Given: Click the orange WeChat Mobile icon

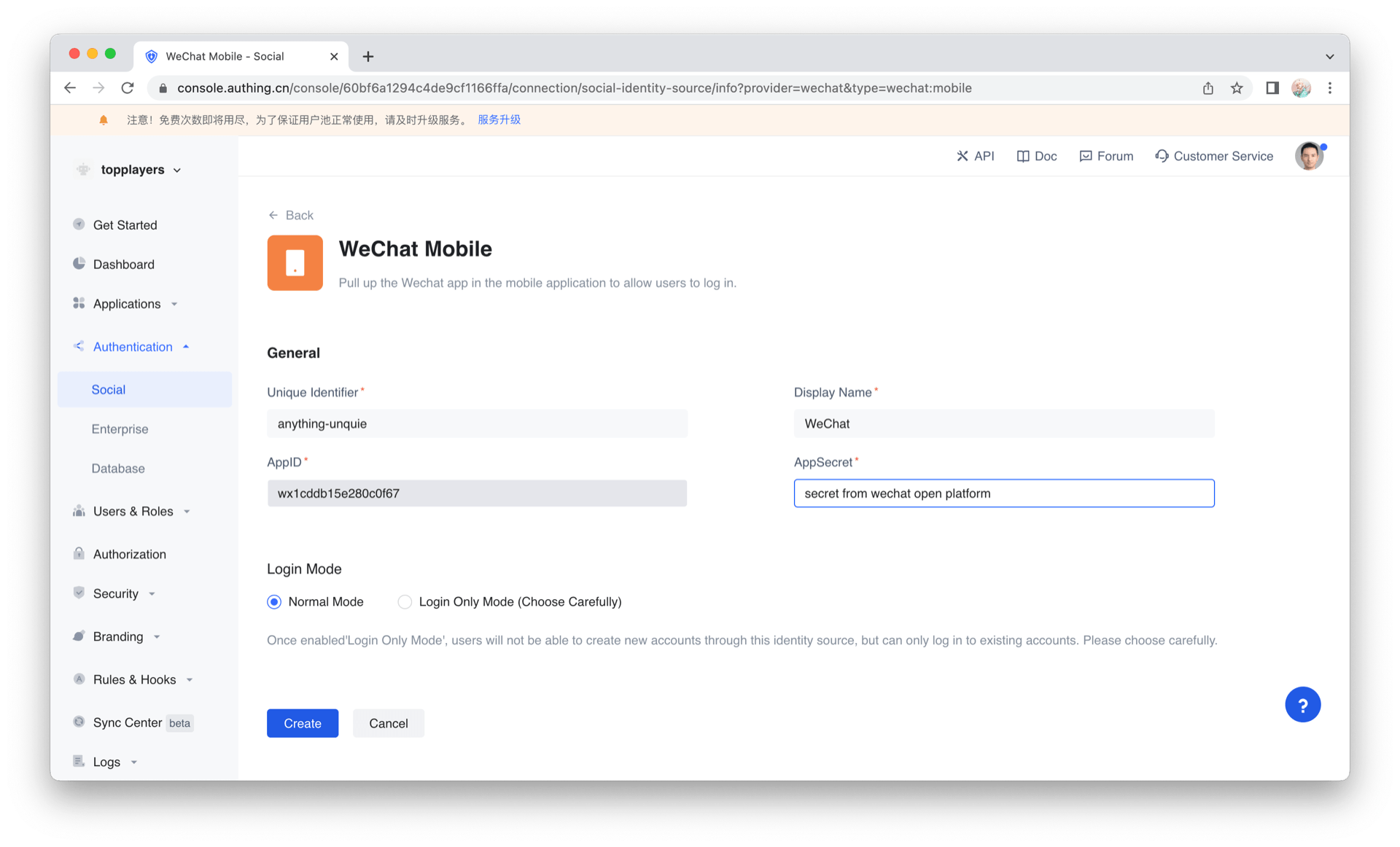Looking at the screenshot, I should tap(295, 263).
